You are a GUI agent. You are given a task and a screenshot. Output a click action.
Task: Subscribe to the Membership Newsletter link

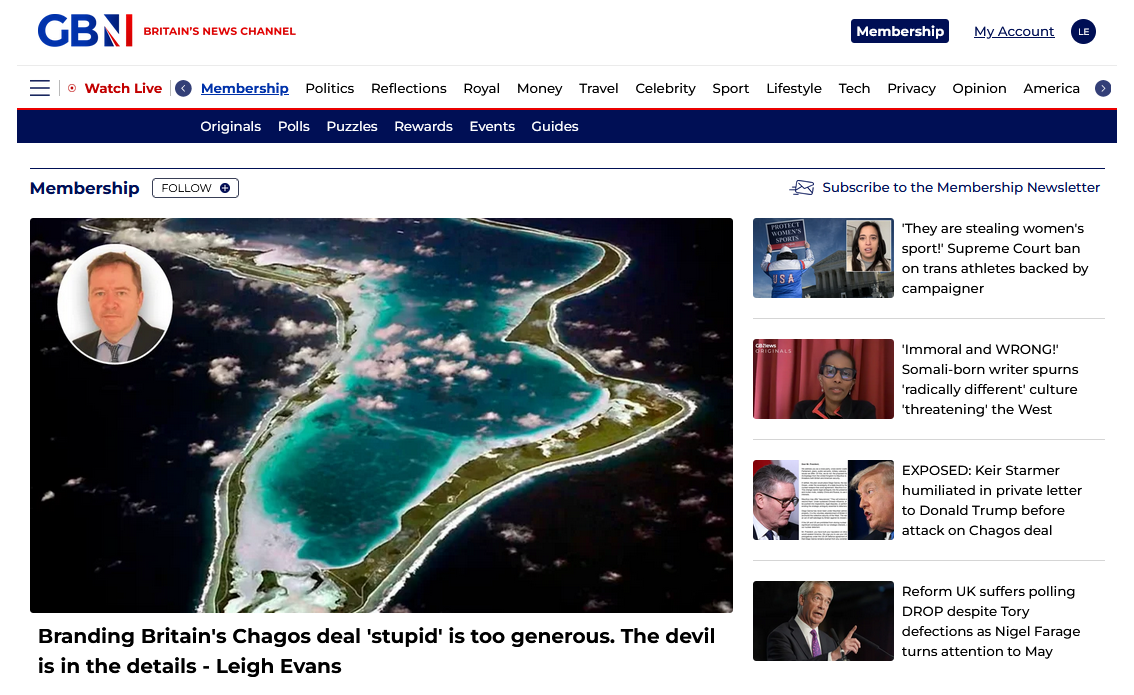[960, 188]
